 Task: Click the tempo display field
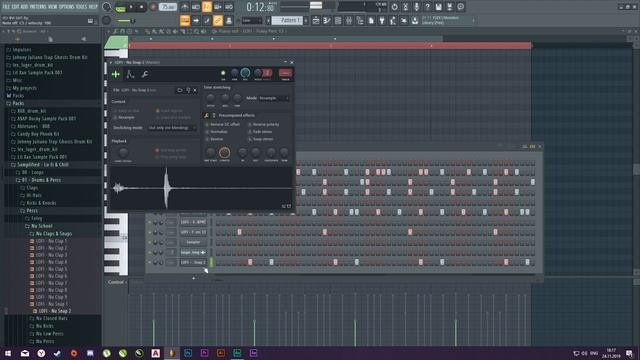(167, 7)
